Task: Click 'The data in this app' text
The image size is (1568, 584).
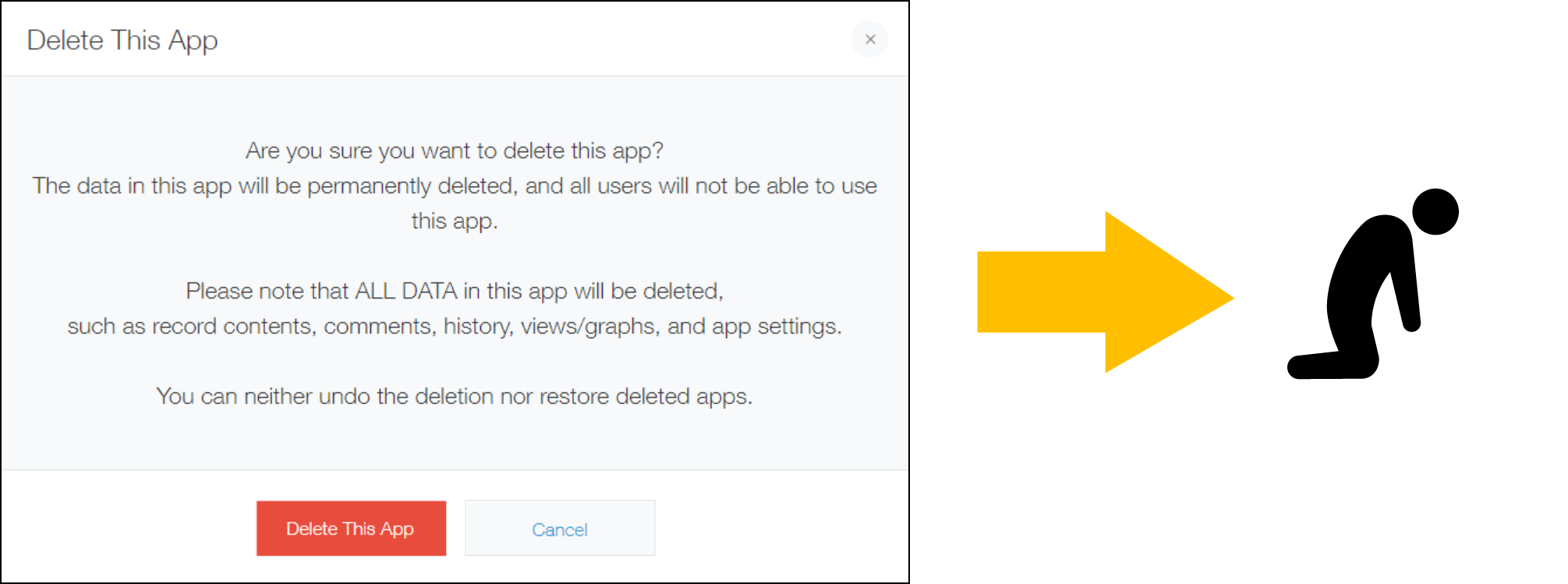Action: click(133, 186)
